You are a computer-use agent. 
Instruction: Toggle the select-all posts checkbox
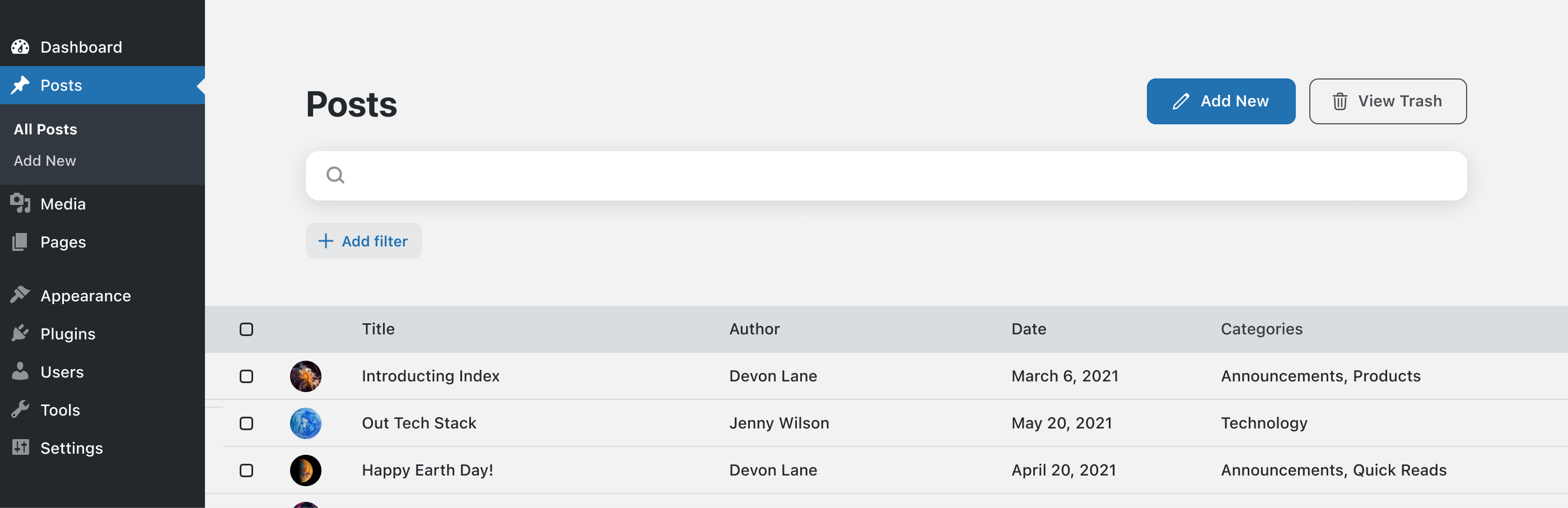coord(246,329)
